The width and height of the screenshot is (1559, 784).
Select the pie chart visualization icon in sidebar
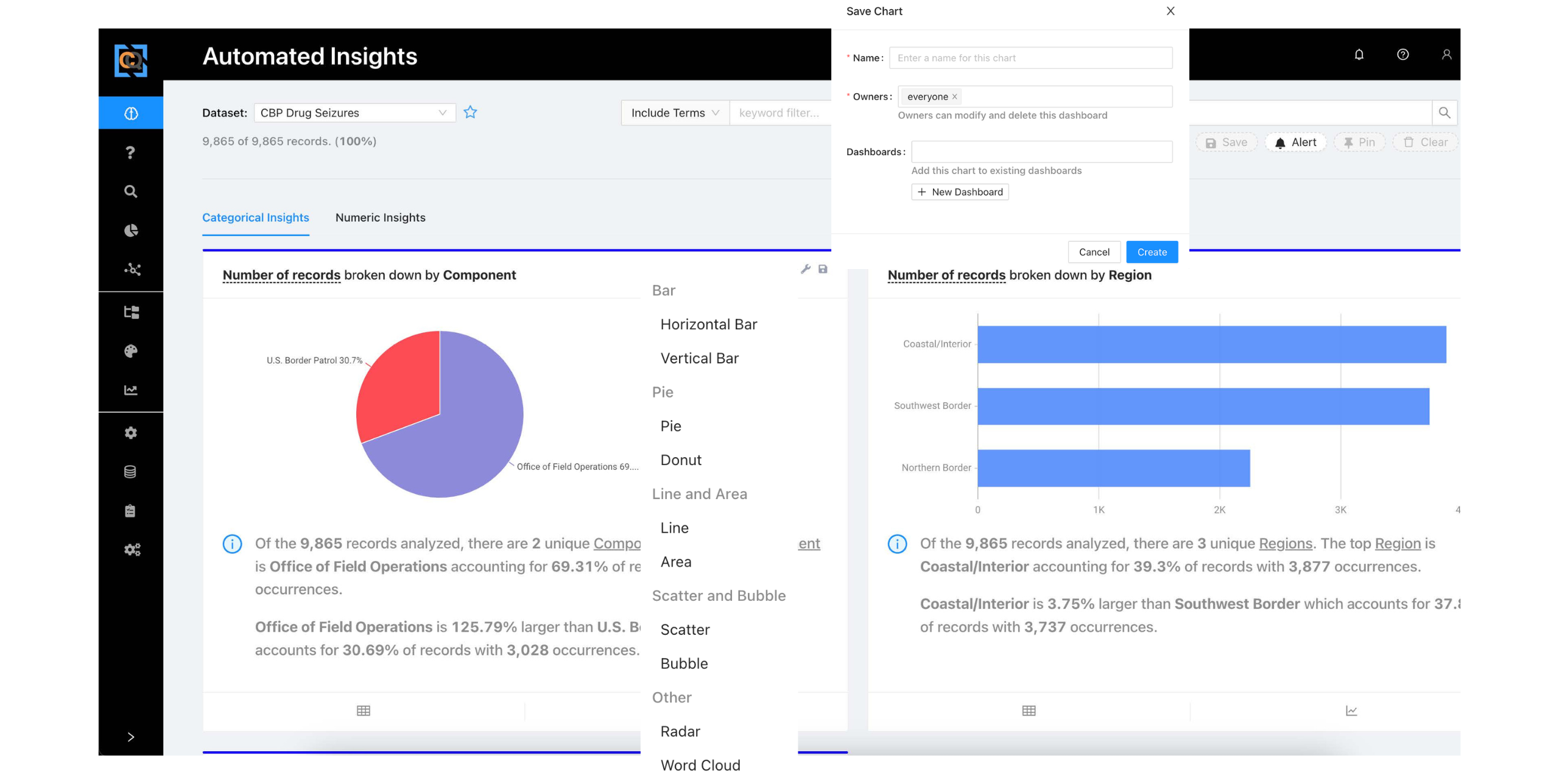point(130,230)
